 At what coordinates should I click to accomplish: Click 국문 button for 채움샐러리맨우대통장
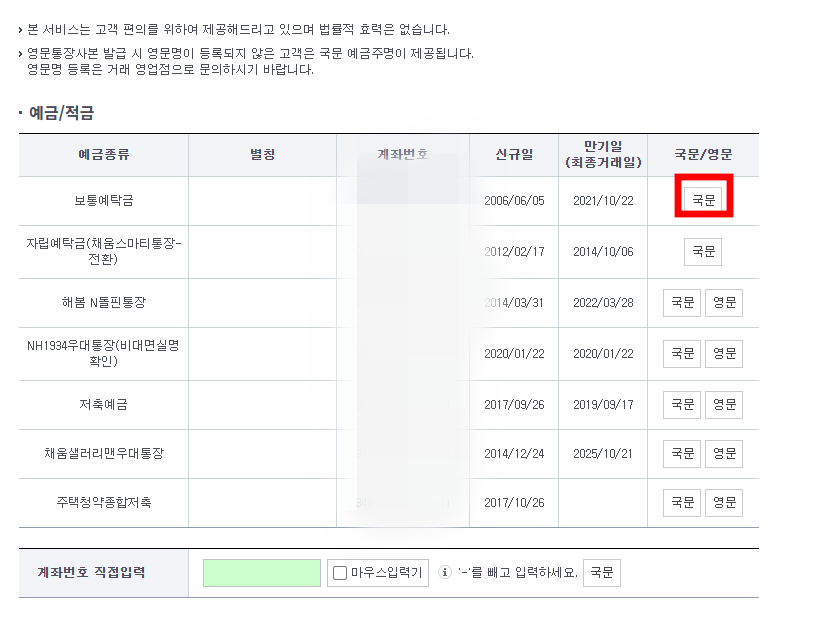tap(682, 454)
